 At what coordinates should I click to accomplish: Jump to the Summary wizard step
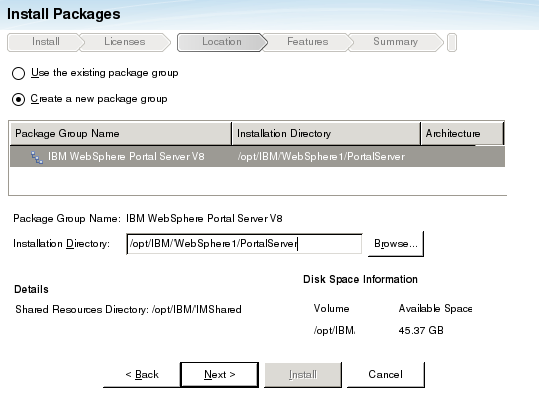[395, 42]
